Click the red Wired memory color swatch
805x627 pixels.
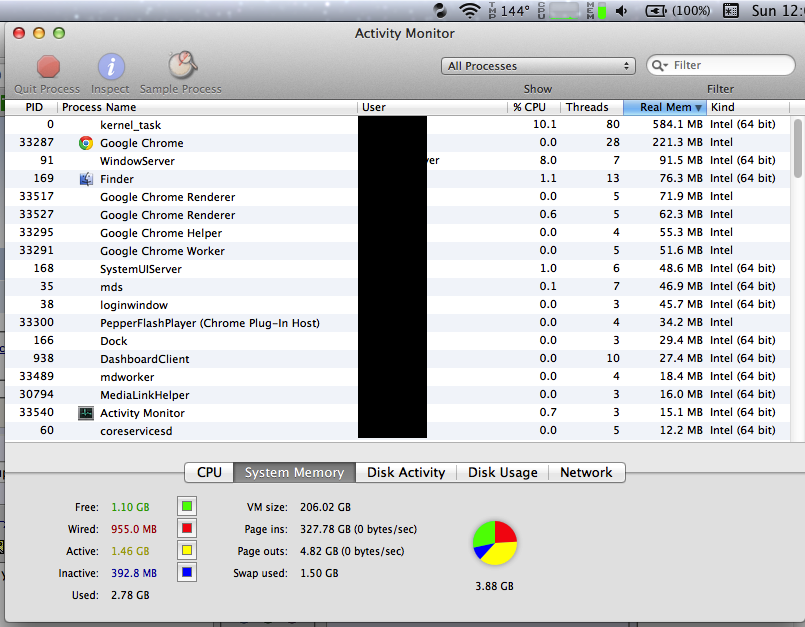click(187, 528)
